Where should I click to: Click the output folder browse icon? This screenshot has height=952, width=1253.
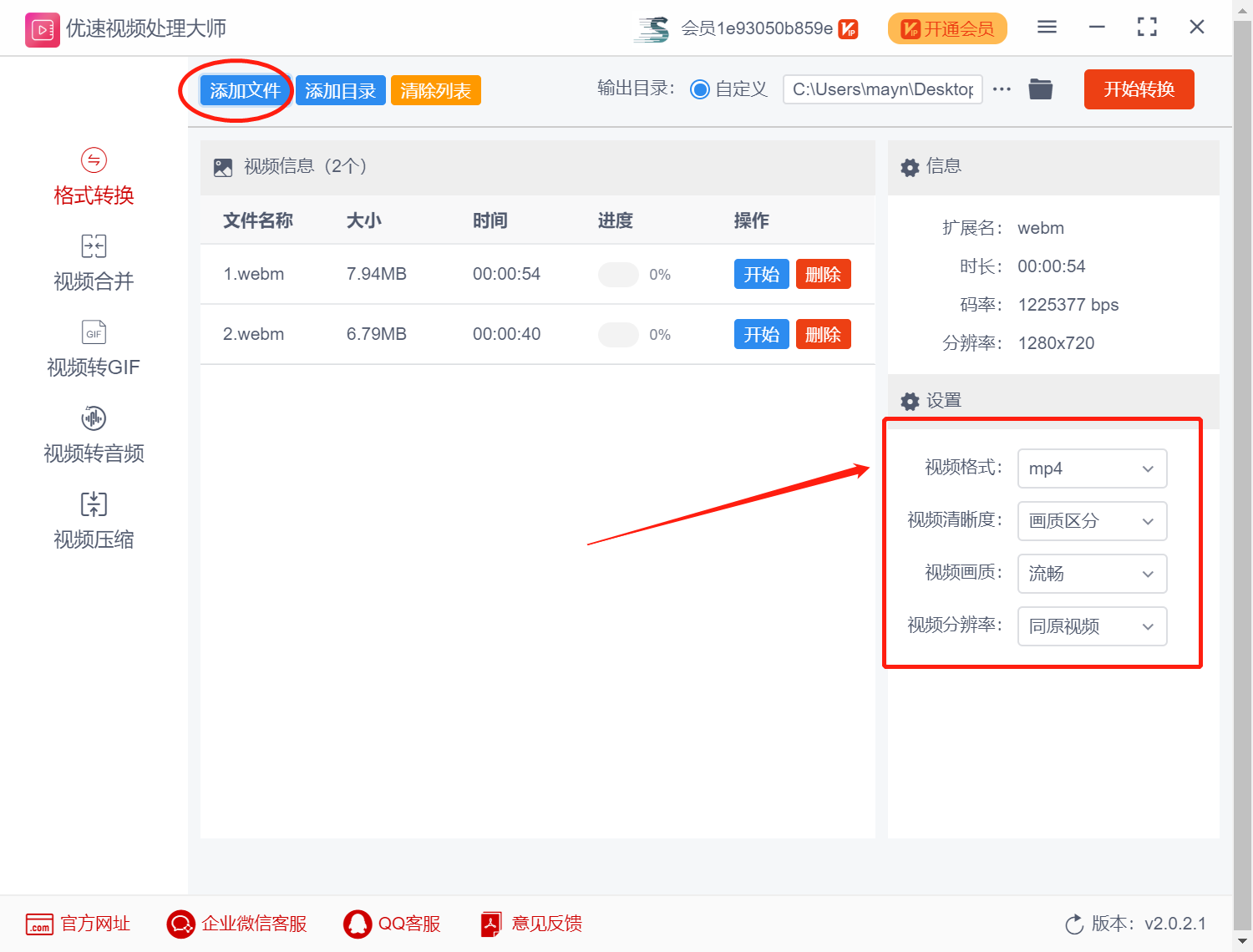click(x=1040, y=89)
